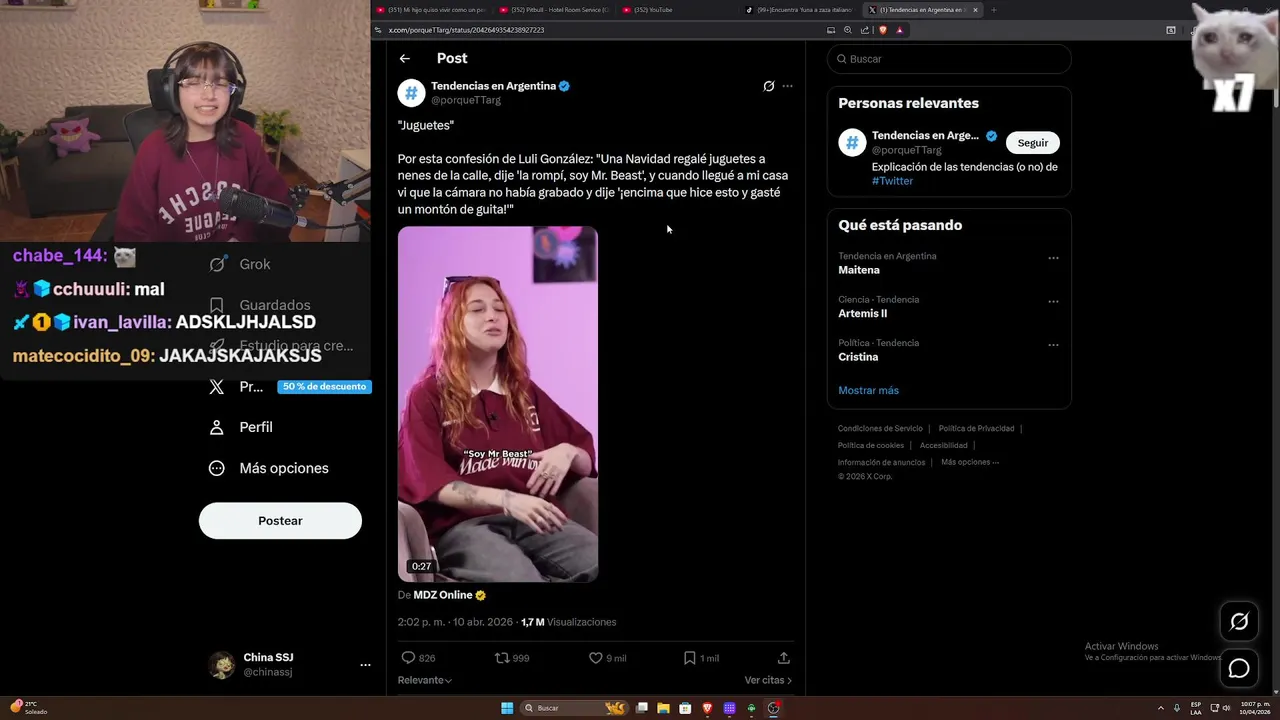The width and height of the screenshot is (1280, 720).
Task: Open Grok action icon on the post
Action: click(768, 86)
